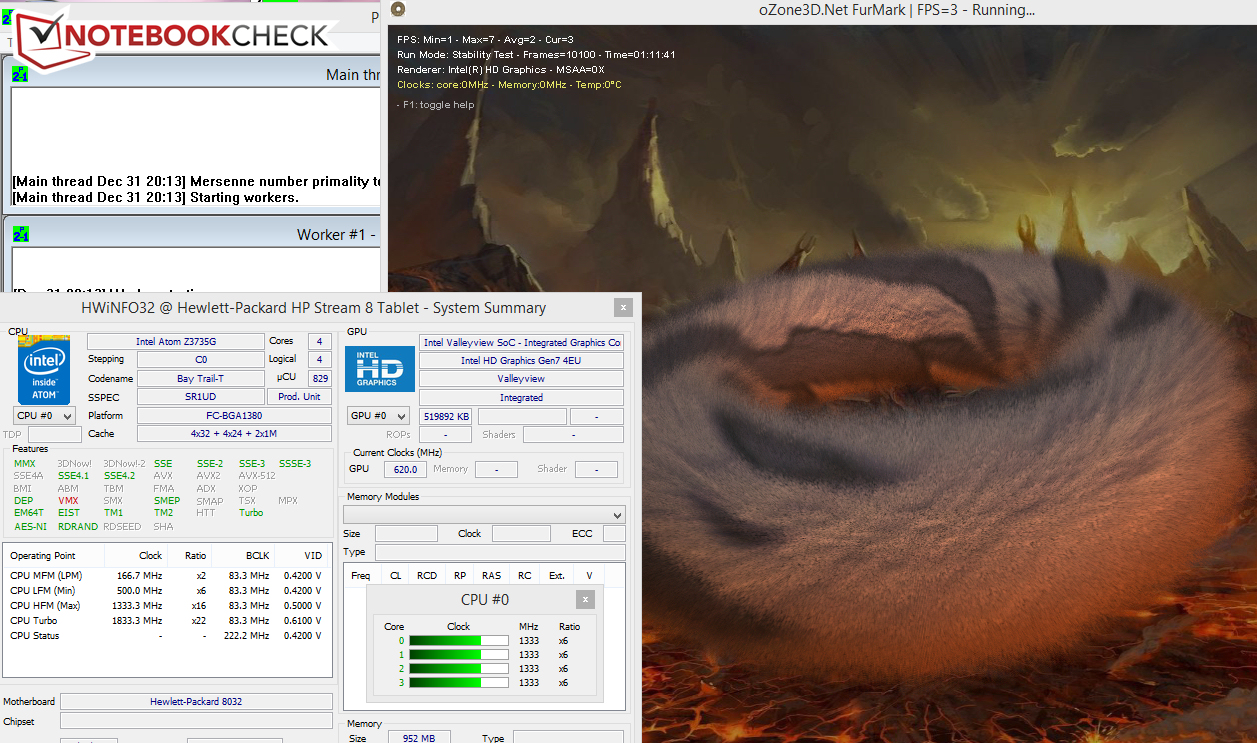Select the CPU Turbo row
The width and height of the screenshot is (1257, 743).
[x=167, y=621]
